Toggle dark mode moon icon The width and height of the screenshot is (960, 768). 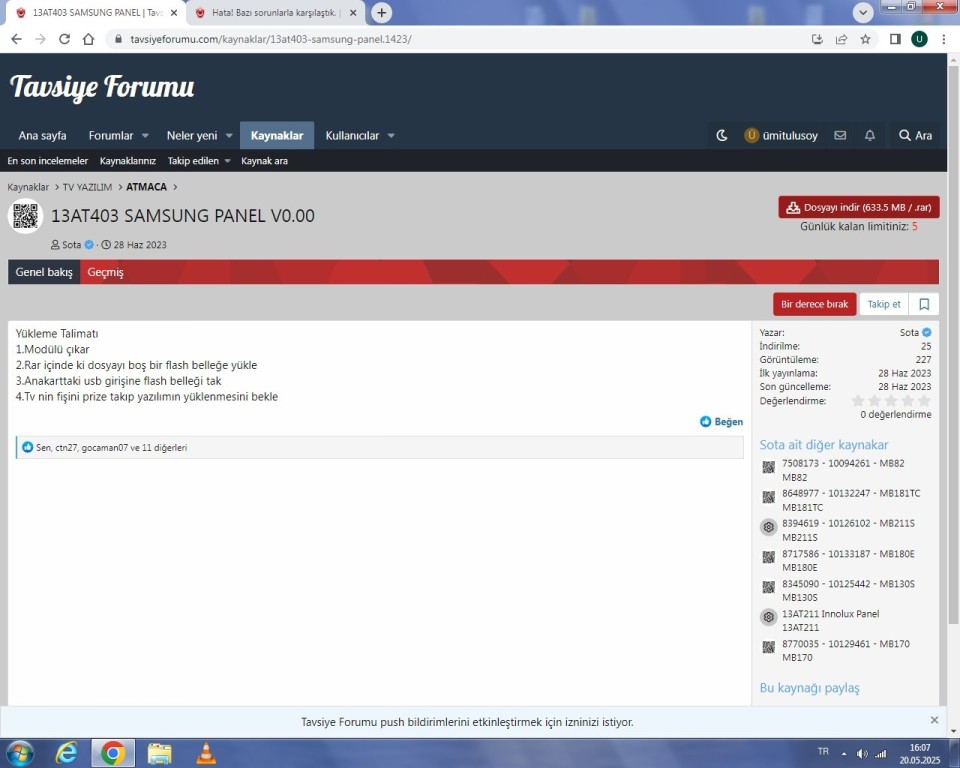coord(722,135)
